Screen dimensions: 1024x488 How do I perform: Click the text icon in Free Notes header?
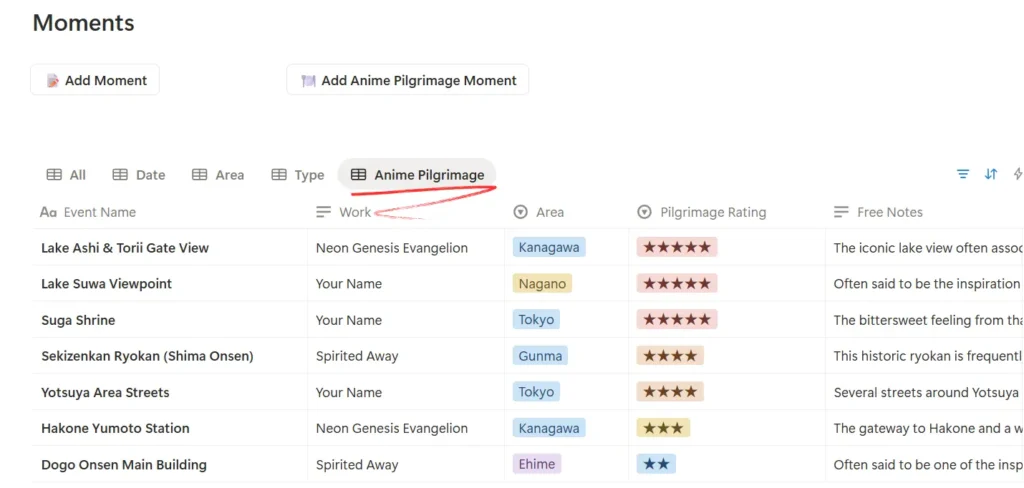[x=841, y=212]
